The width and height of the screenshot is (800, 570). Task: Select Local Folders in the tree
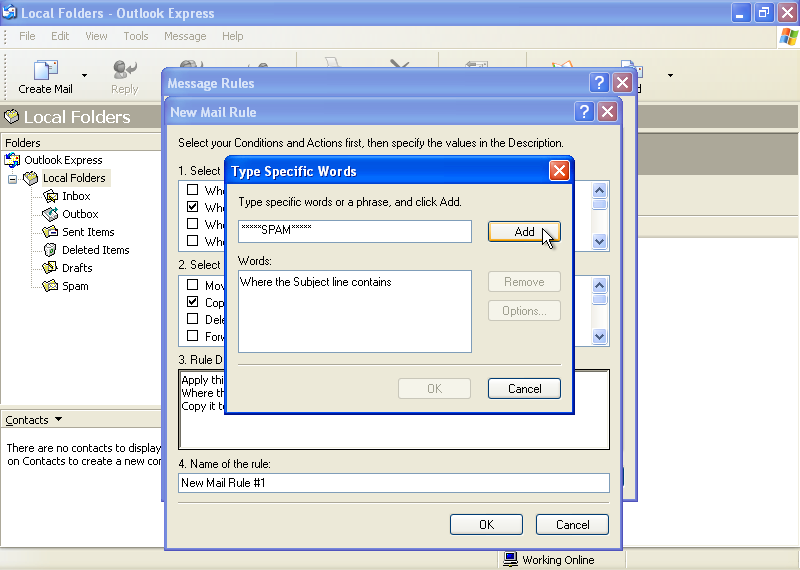pos(74,178)
